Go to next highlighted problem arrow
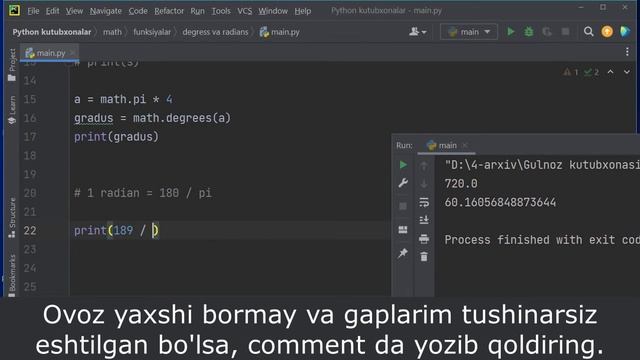 [x=627, y=72]
